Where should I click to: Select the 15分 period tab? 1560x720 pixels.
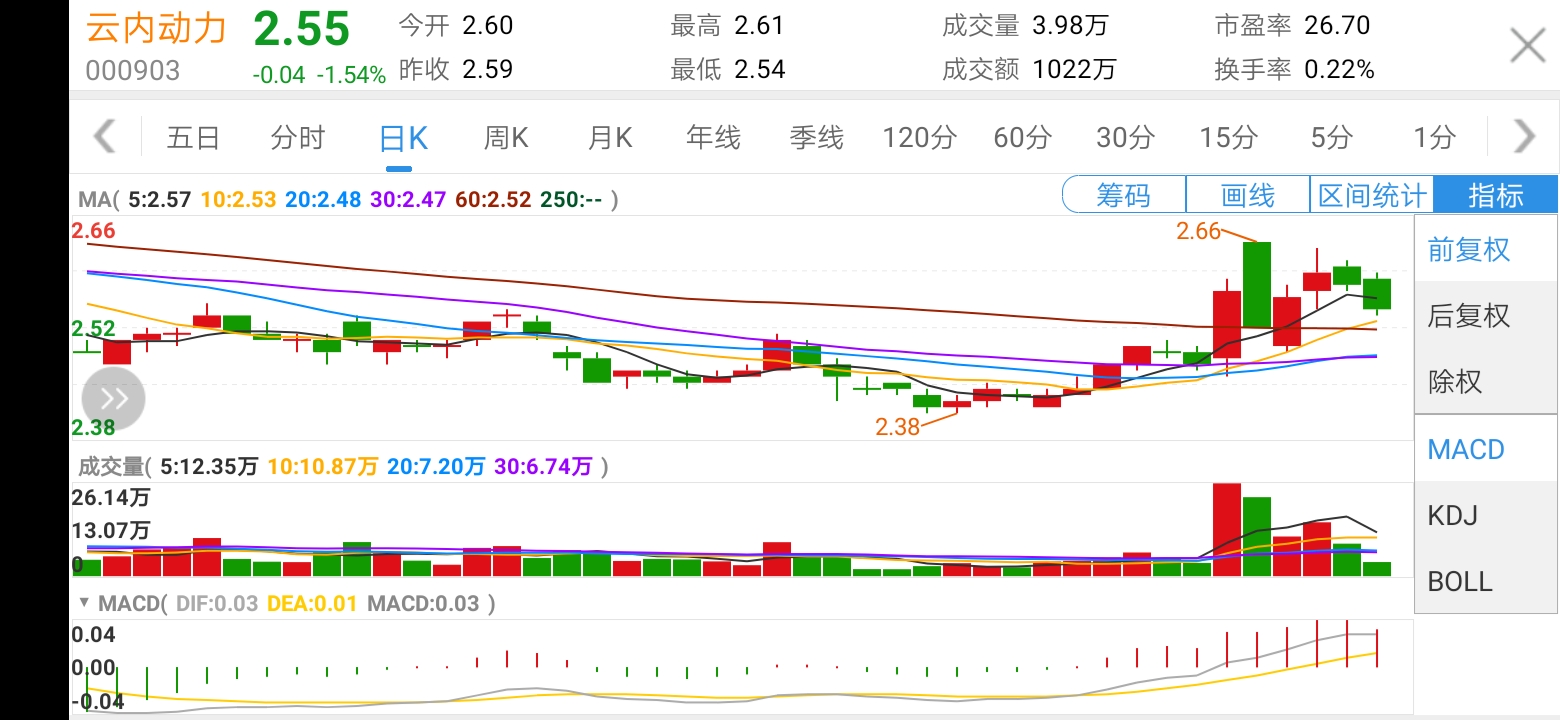click(x=1228, y=138)
